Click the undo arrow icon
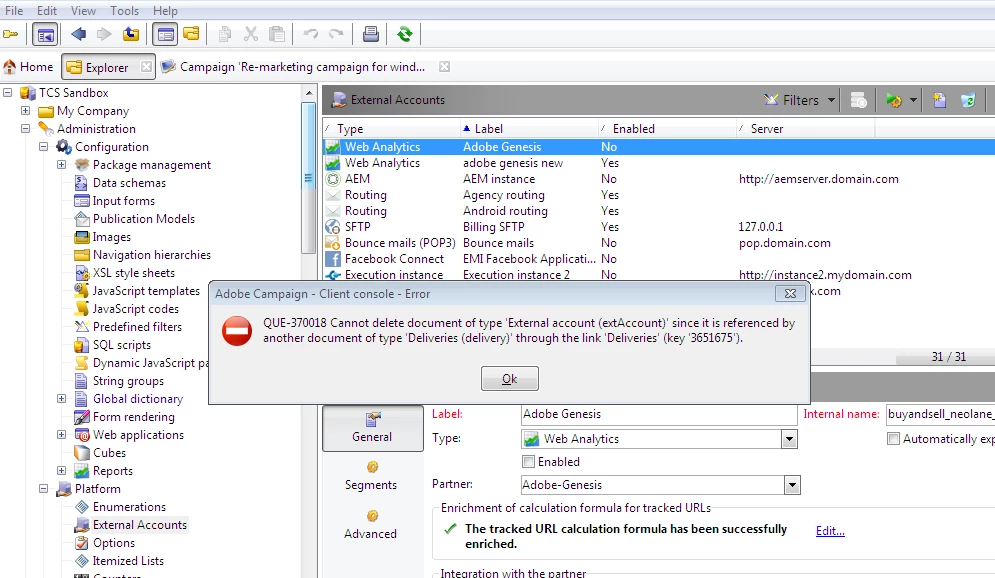 pyautogui.click(x=310, y=34)
